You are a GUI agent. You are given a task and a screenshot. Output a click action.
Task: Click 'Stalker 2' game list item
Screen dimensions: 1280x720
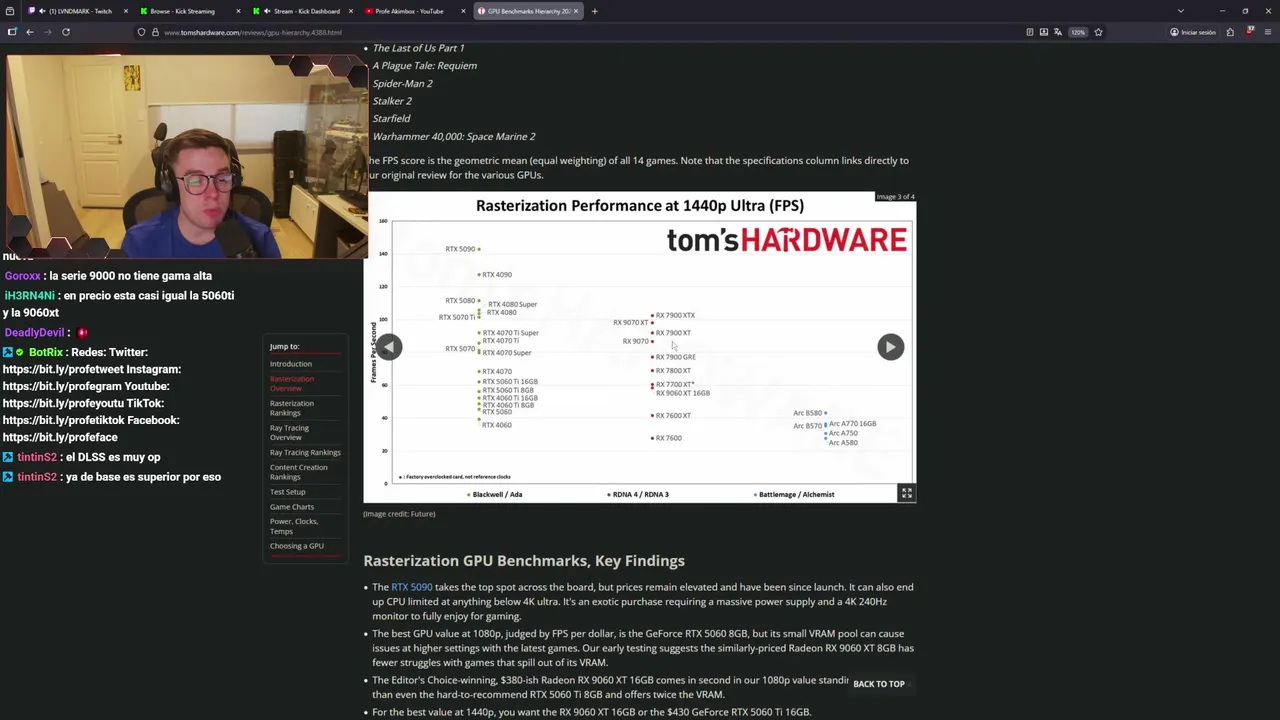pos(392,101)
